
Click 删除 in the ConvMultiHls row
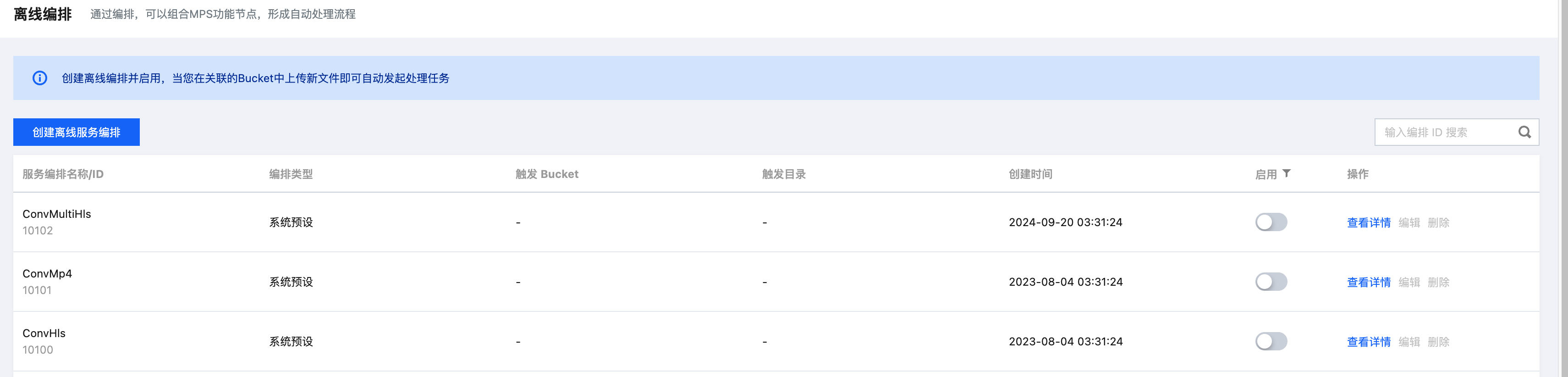pyautogui.click(x=1438, y=223)
